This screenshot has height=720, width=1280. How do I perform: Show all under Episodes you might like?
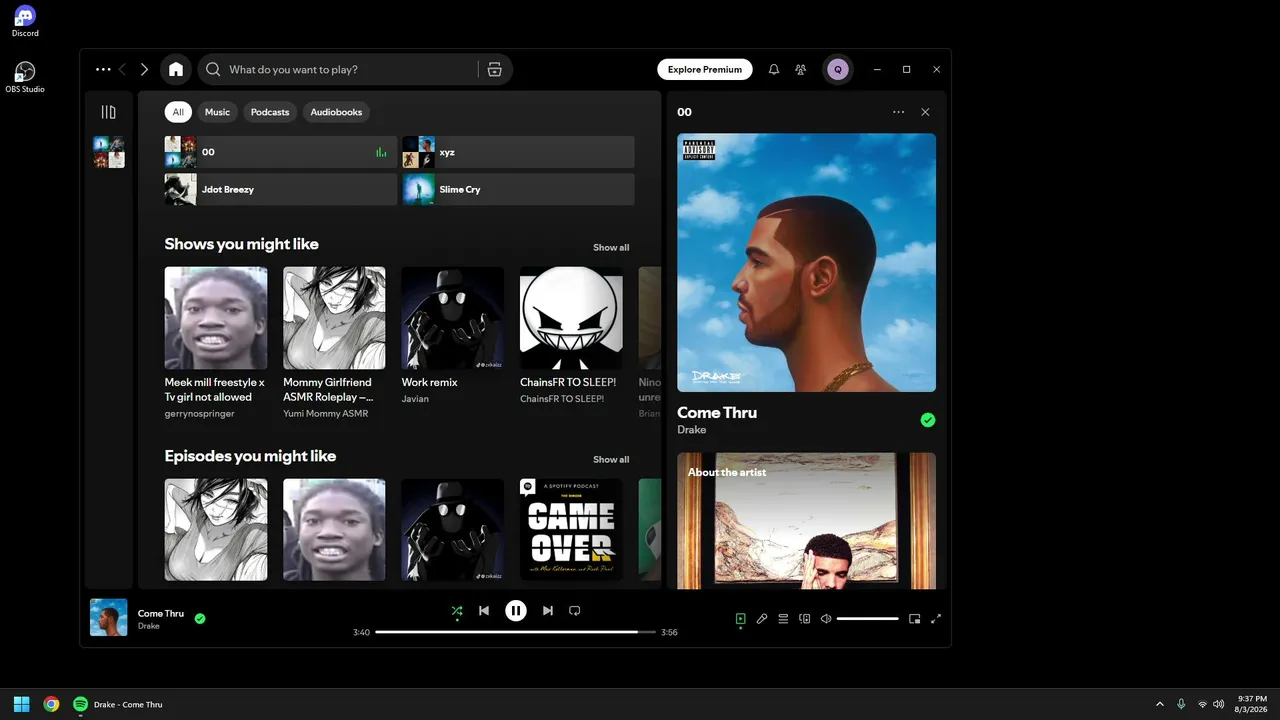(611, 460)
